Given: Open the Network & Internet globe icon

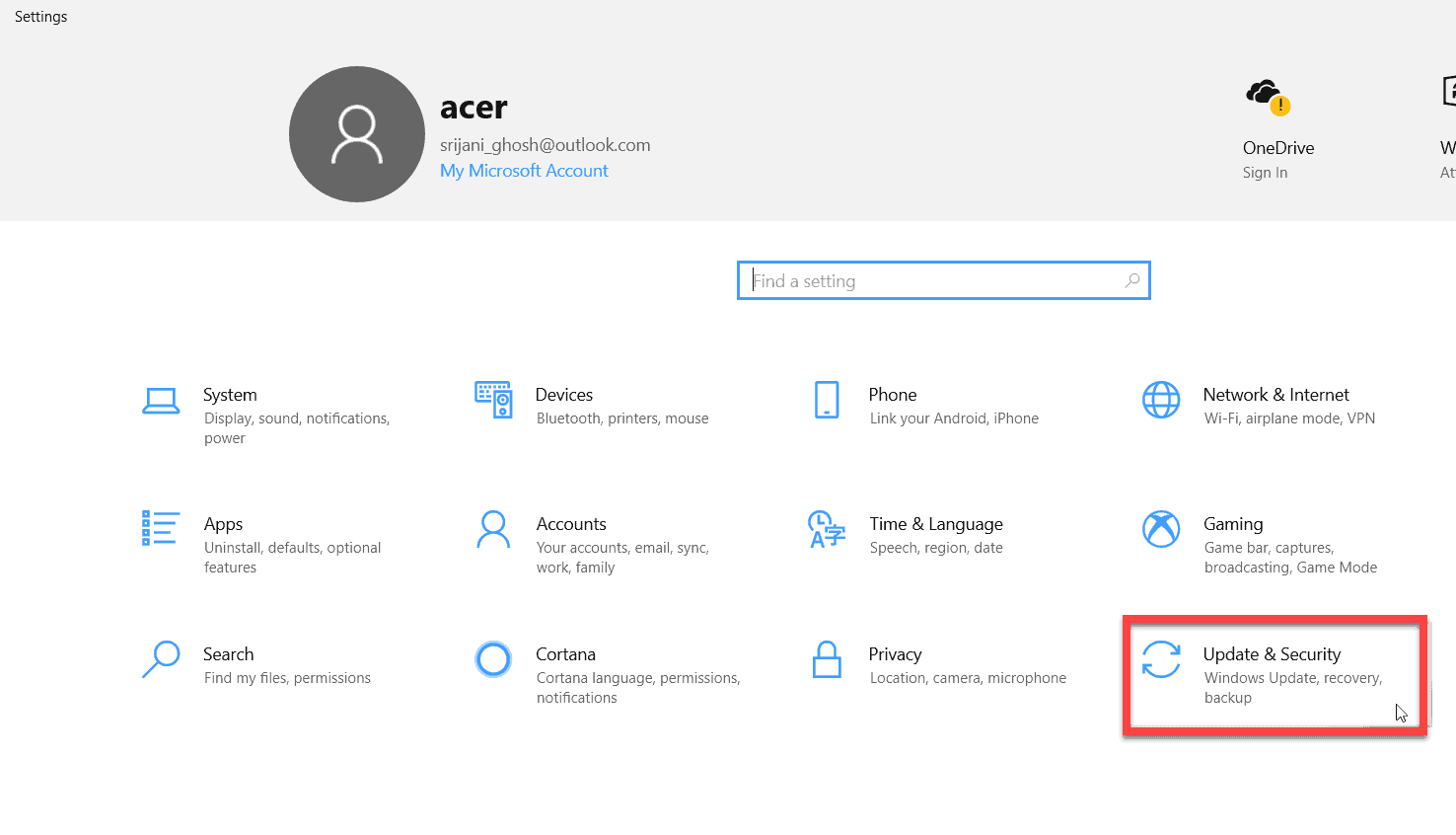Looking at the screenshot, I should point(1161,400).
